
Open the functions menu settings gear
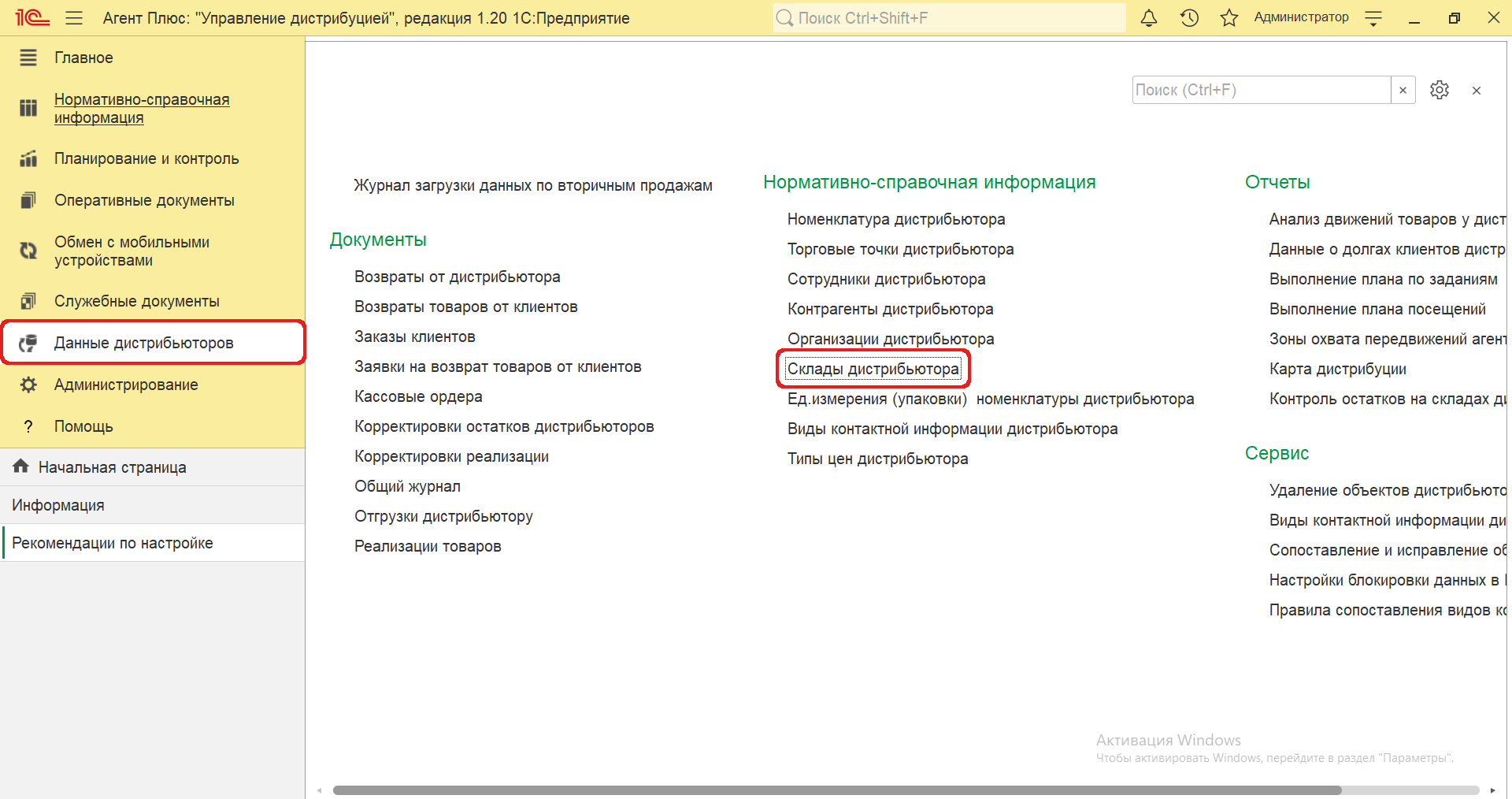(1440, 90)
